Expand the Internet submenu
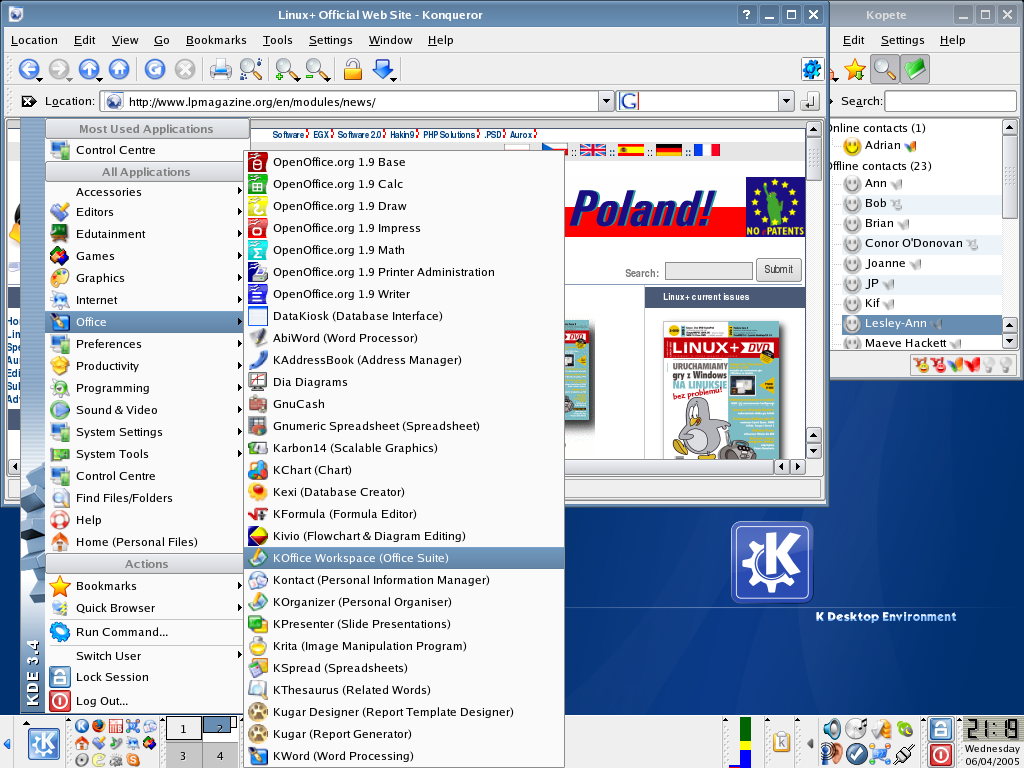1024x768 pixels. [146, 300]
